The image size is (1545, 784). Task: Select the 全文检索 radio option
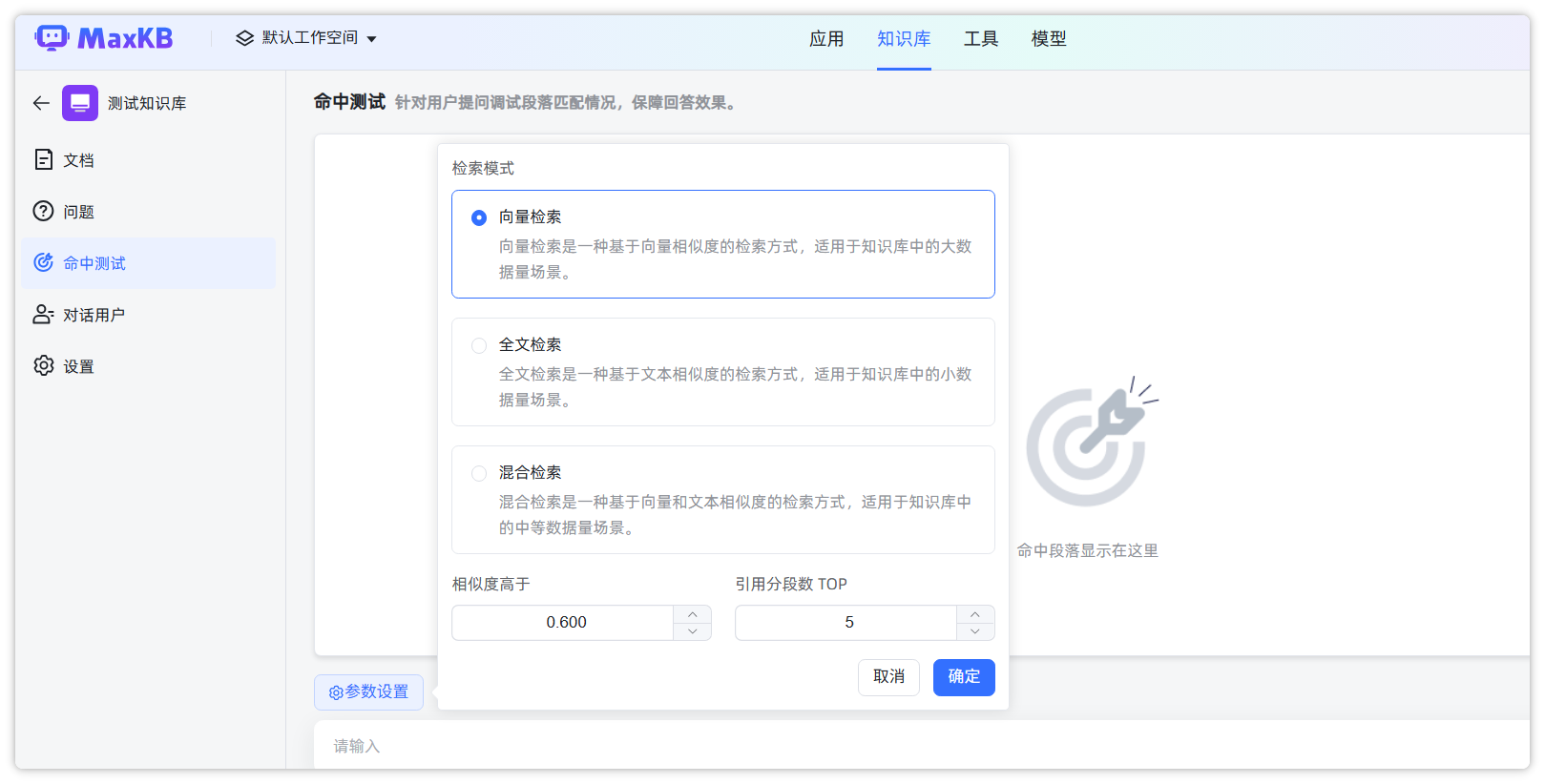[x=479, y=345]
